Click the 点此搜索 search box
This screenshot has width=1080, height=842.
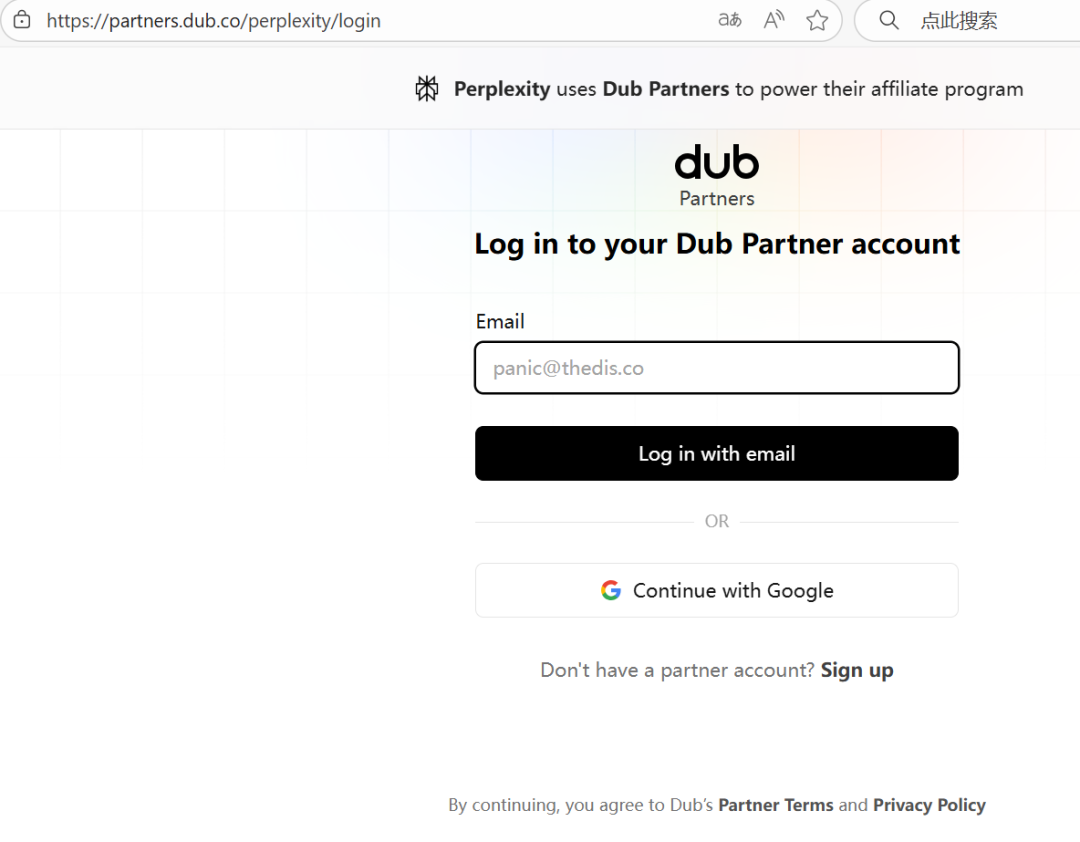pyautogui.click(x=958, y=20)
